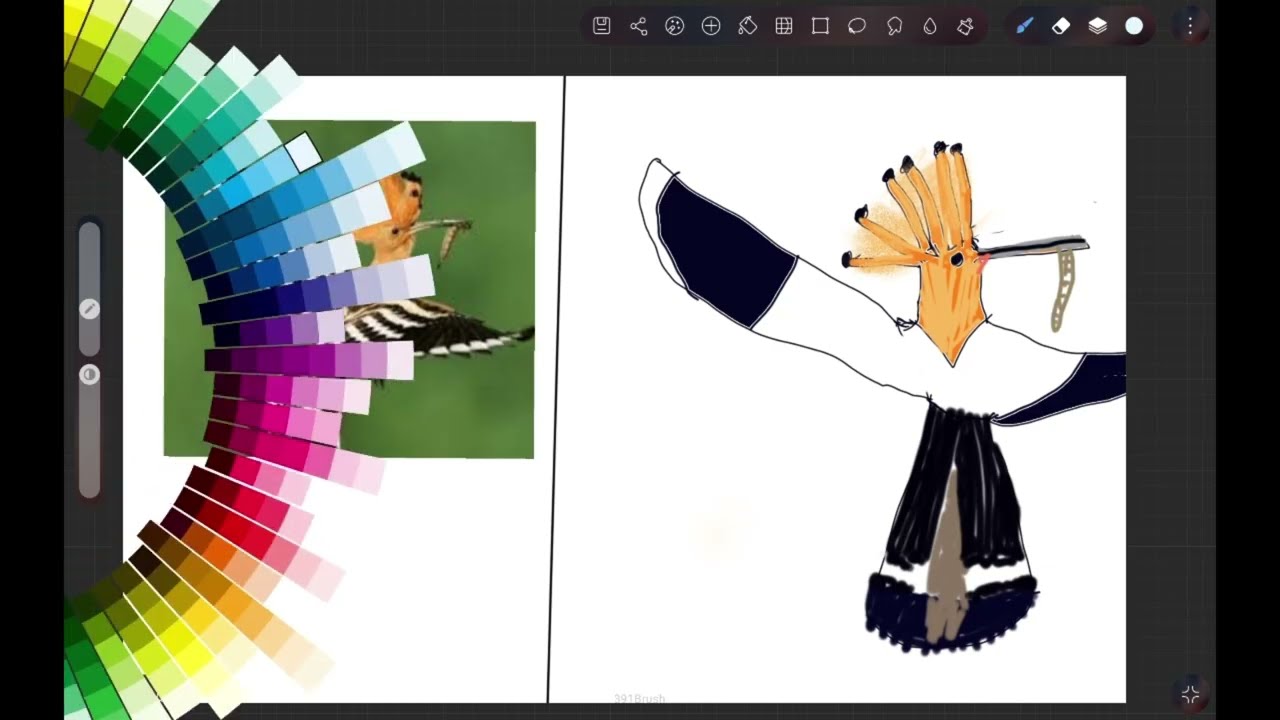
Task: Open the share options
Action: coord(638,26)
